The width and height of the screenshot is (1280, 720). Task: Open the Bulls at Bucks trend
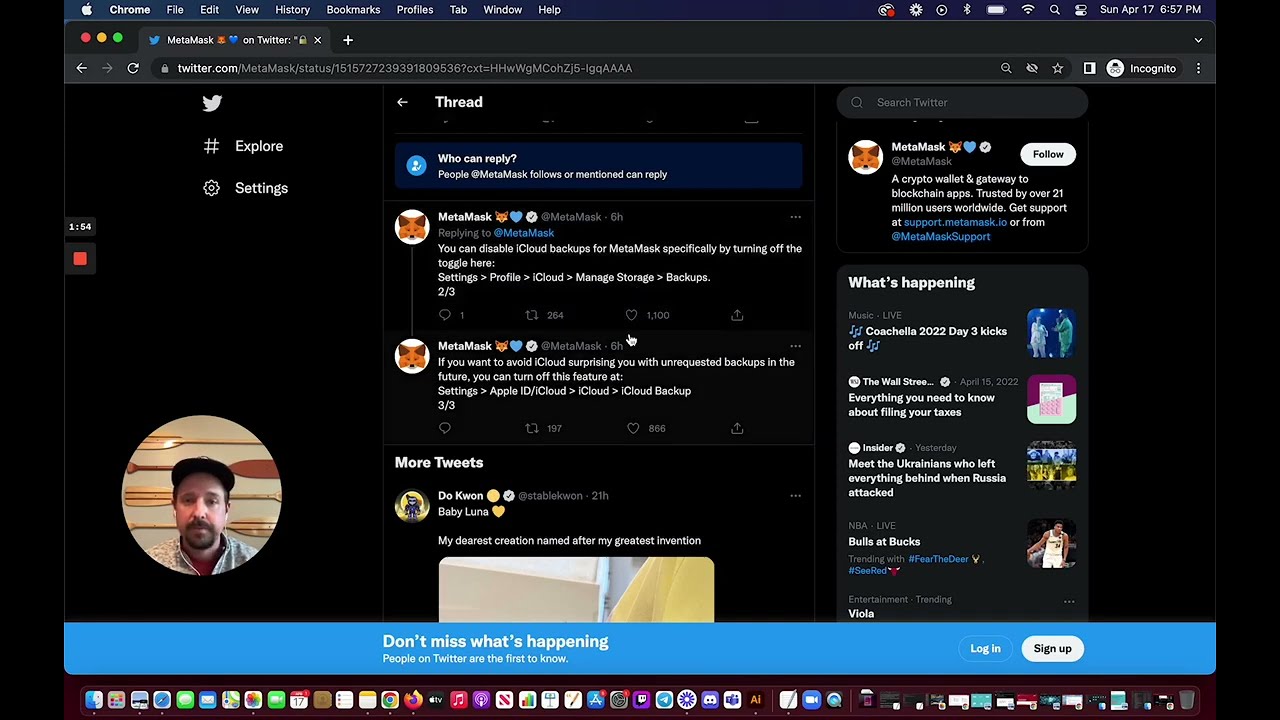click(x=884, y=542)
